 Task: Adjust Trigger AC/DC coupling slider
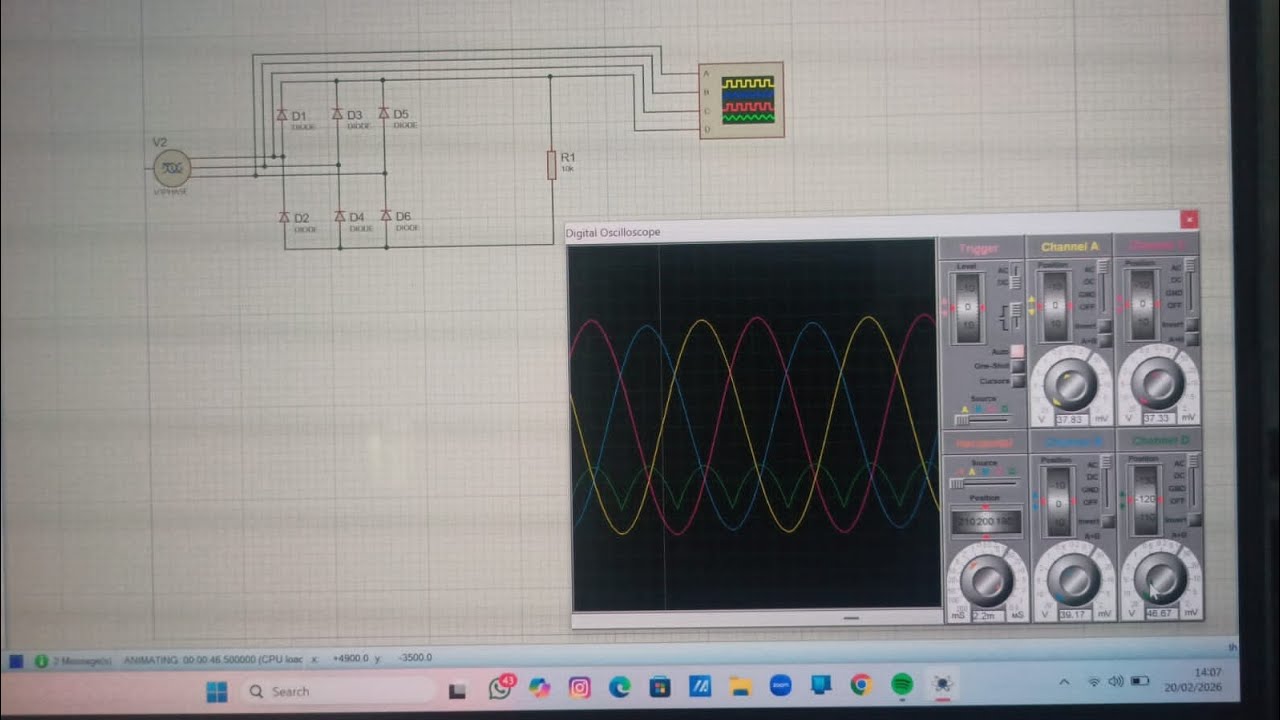point(1015,277)
